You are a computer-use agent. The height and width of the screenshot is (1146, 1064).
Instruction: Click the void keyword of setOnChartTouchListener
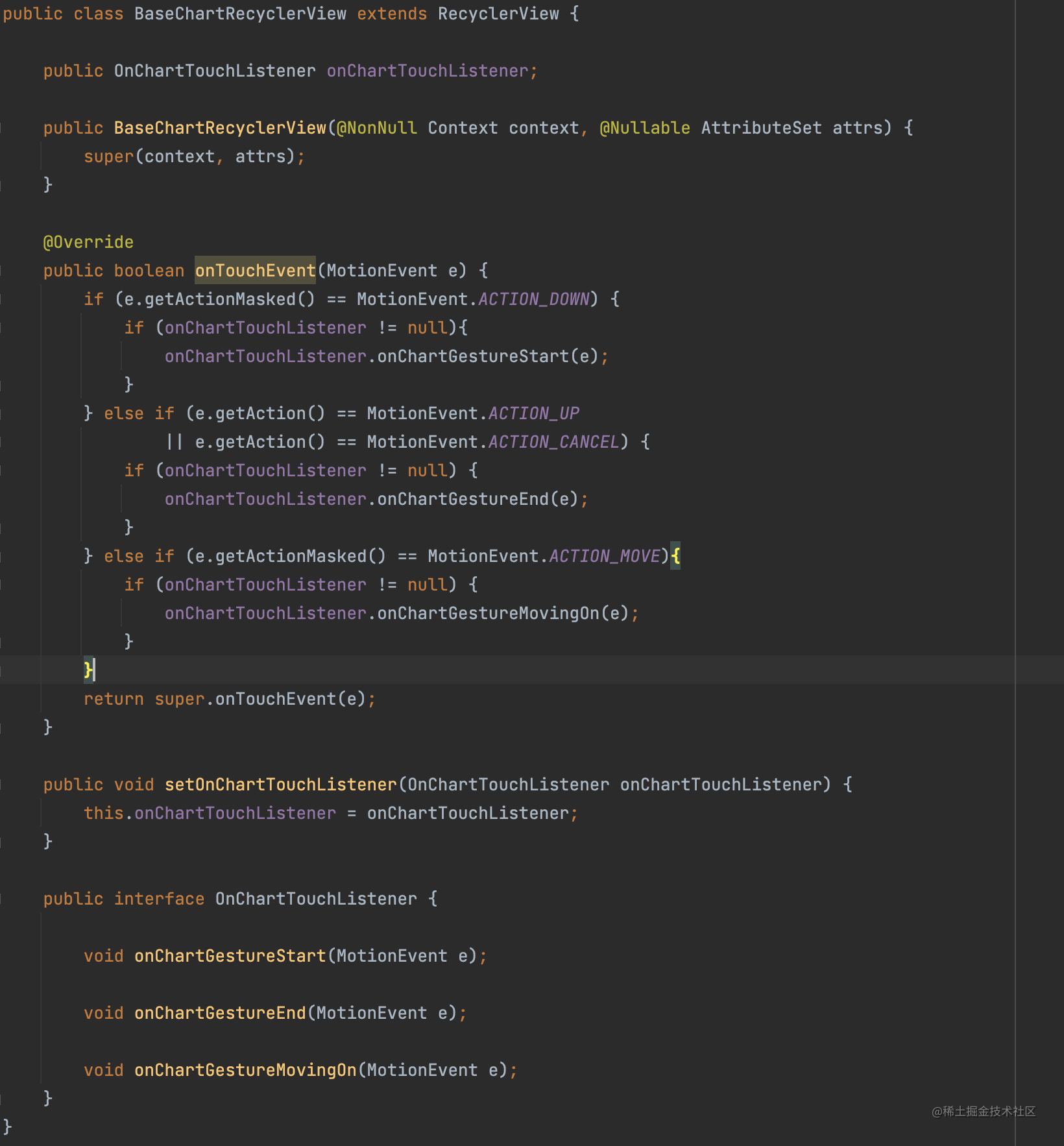click(134, 785)
